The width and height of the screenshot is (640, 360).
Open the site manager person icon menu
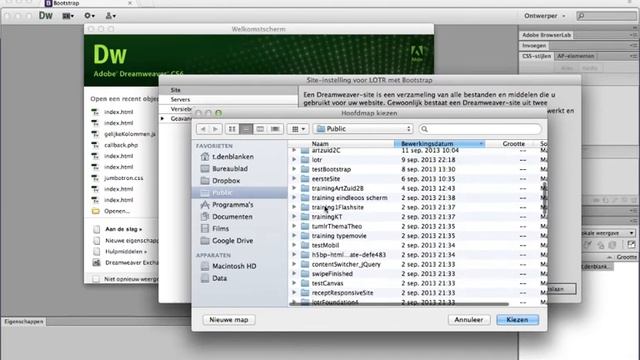click(110, 16)
